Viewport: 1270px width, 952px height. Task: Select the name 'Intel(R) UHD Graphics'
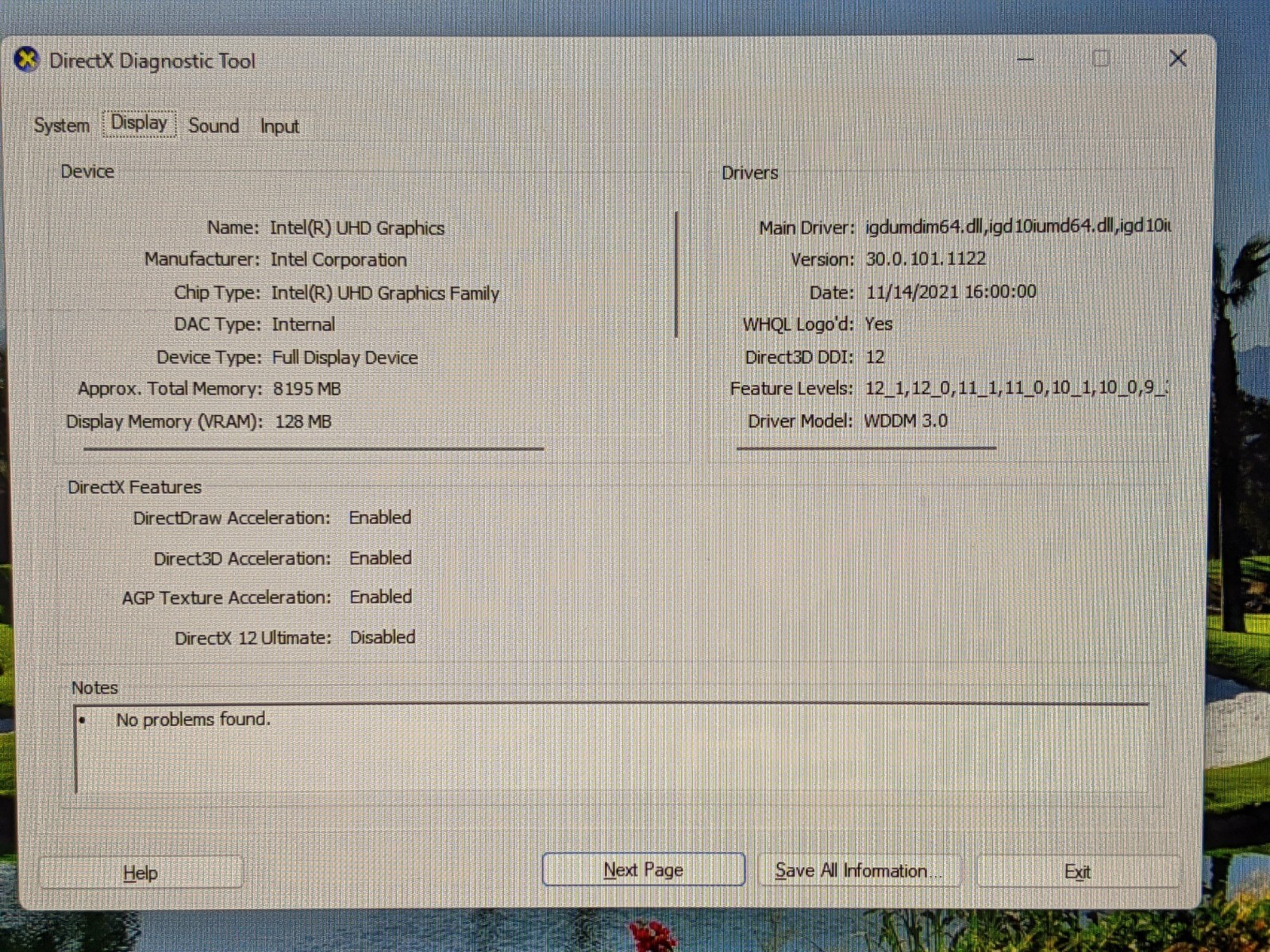[x=357, y=228]
